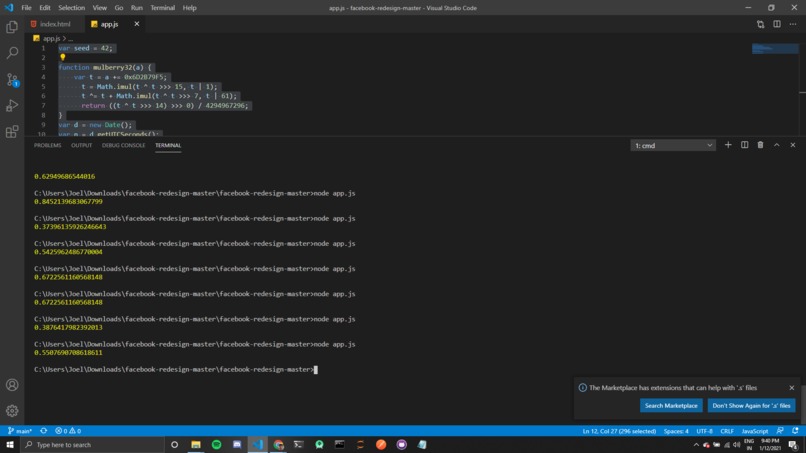Screen dimensions: 806x453
Task: Open the Edit menu
Action: [x=45, y=8]
